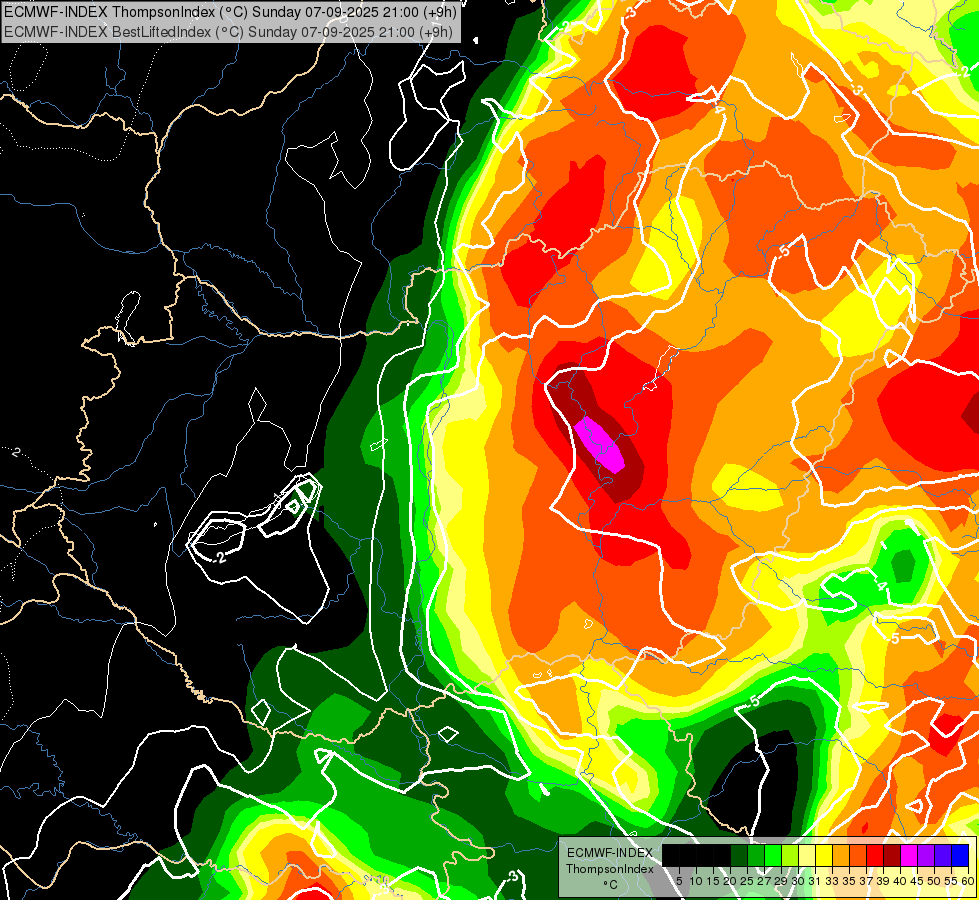Click the legend tick value '29'
The width and height of the screenshot is (979, 900).
coord(781,881)
